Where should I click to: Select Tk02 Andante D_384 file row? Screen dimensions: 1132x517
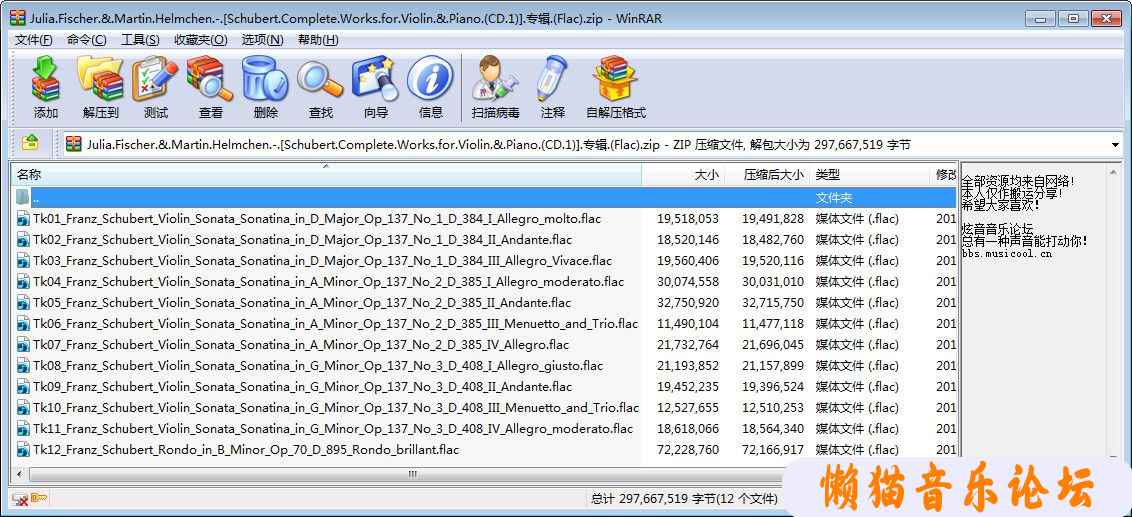tap(484, 240)
